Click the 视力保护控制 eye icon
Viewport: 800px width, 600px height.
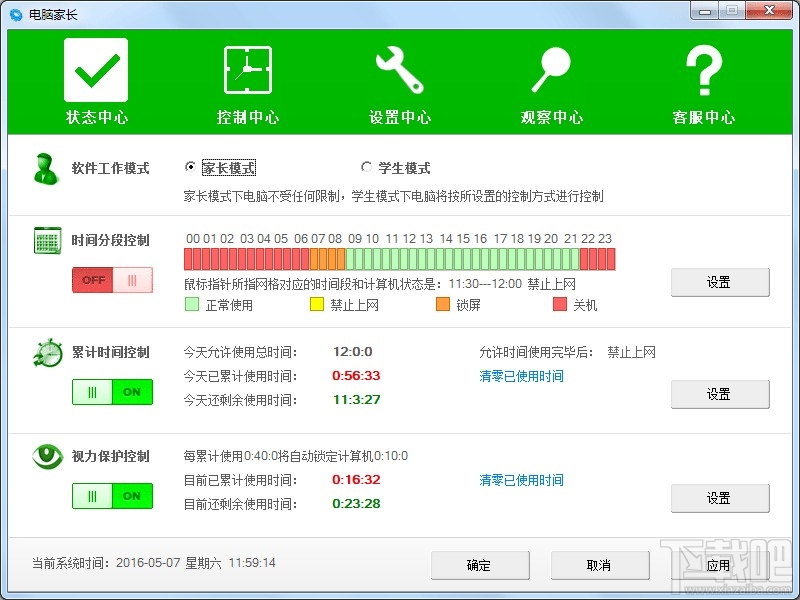coord(47,456)
